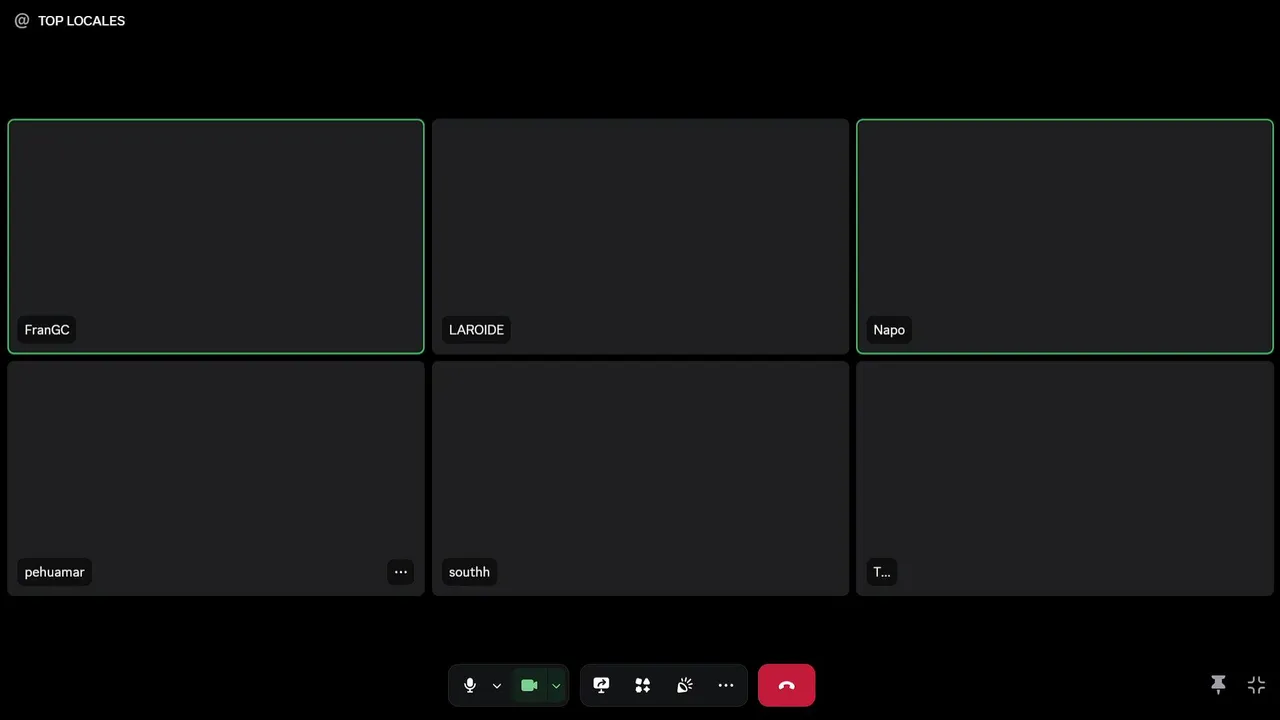Open the pehuamar tile options menu
Viewport: 1280px width, 720px height.
pos(401,572)
